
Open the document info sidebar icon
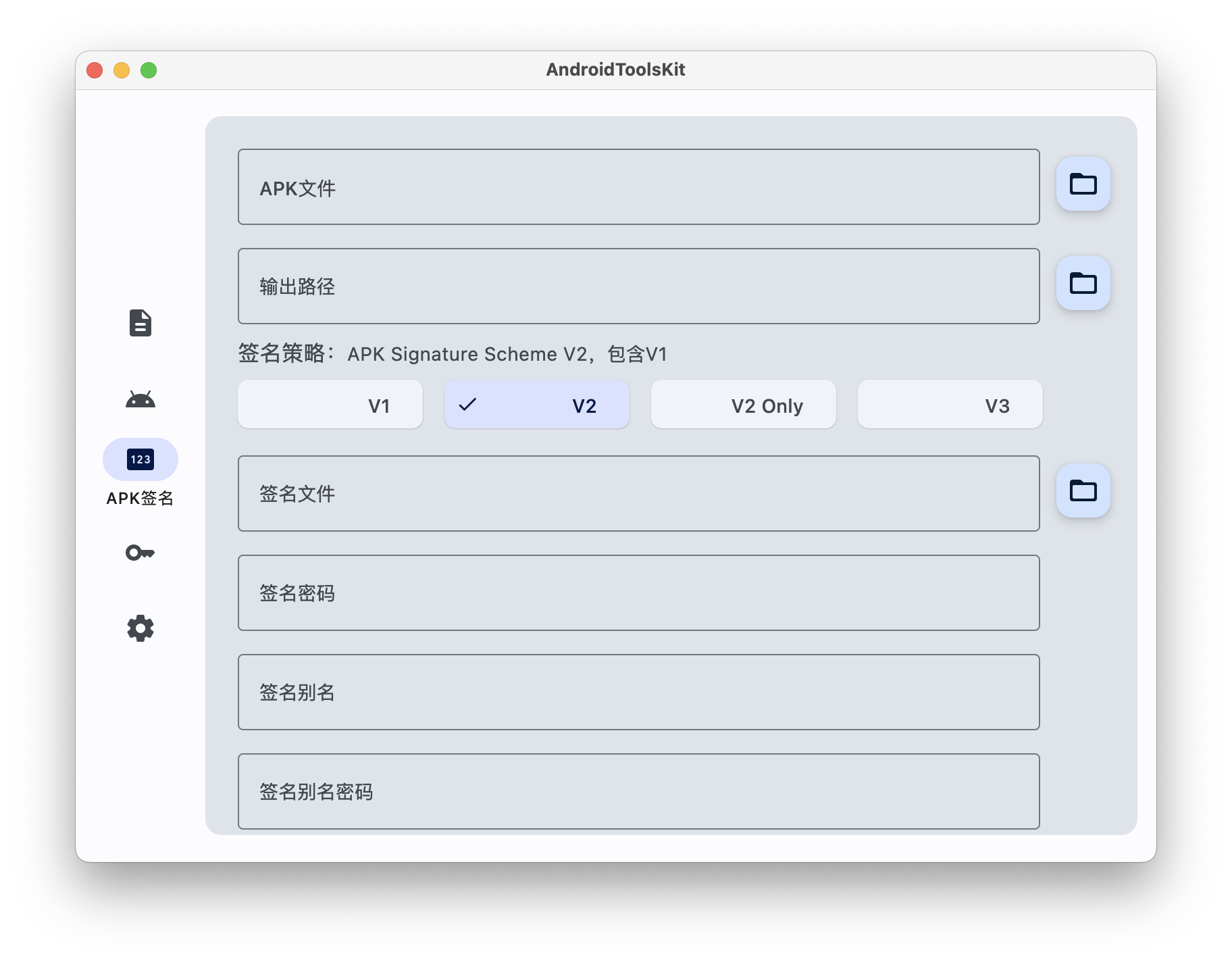click(x=140, y=323)
